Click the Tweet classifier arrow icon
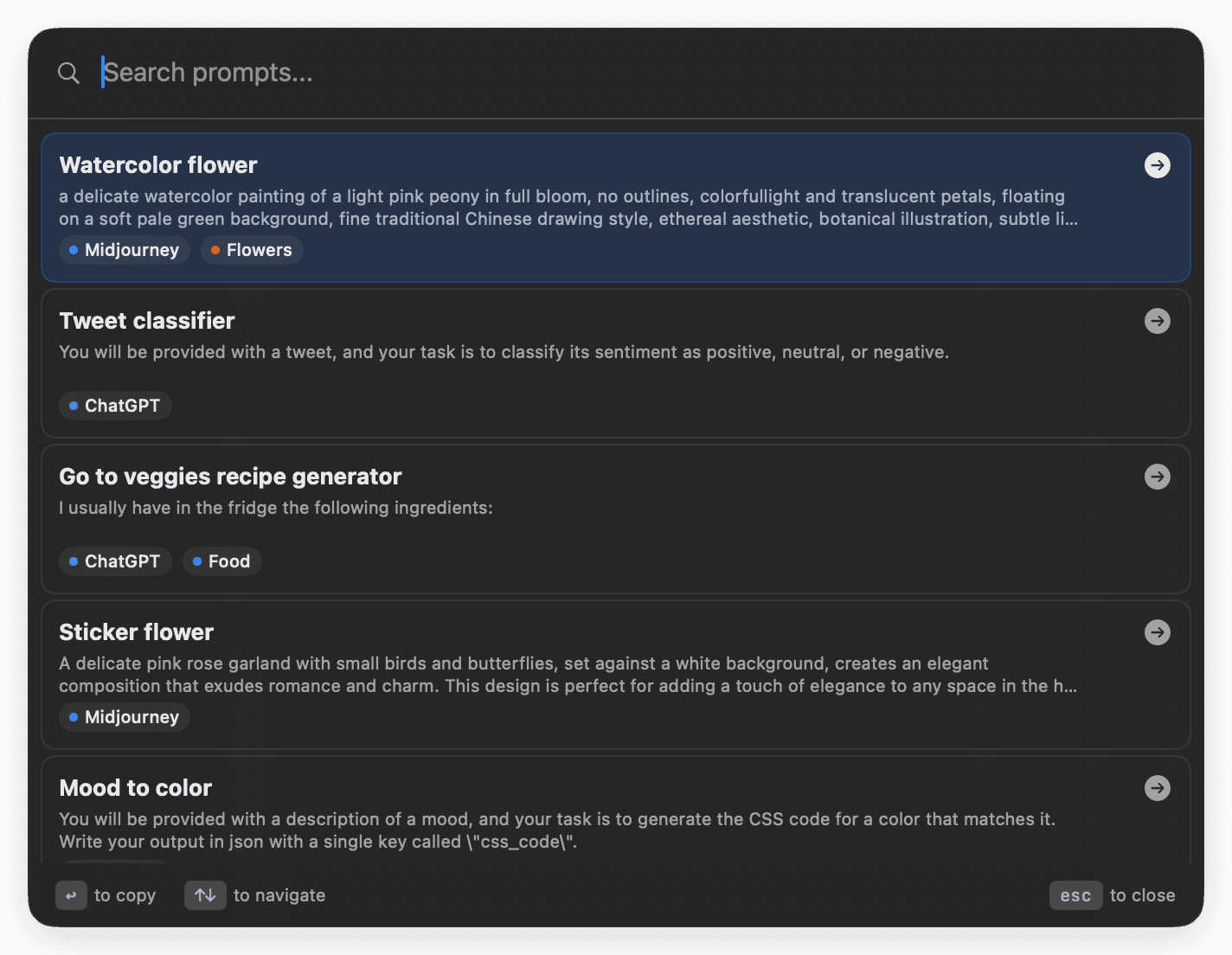Viewport: 1232px width, 955px height. [x=1157, y=321]
